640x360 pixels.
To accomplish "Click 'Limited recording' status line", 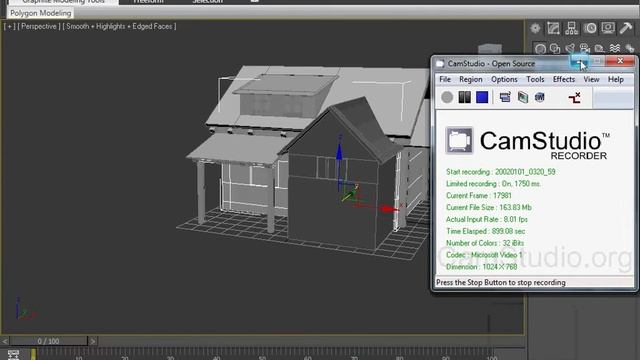I will coord(493,184).
